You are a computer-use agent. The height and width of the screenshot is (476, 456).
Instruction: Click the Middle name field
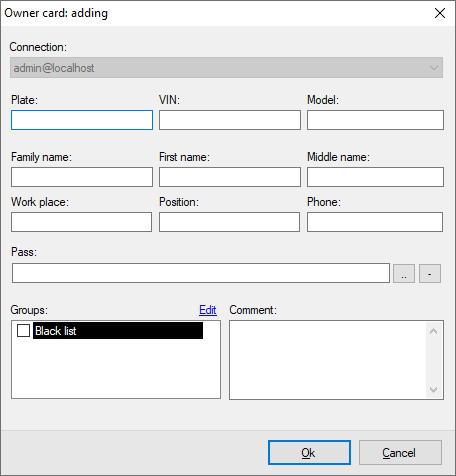pyautogui.click(x=375, y=177)
